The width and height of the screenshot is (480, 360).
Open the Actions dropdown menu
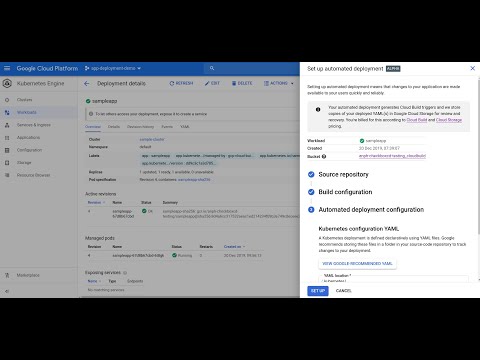pos(279,83)
